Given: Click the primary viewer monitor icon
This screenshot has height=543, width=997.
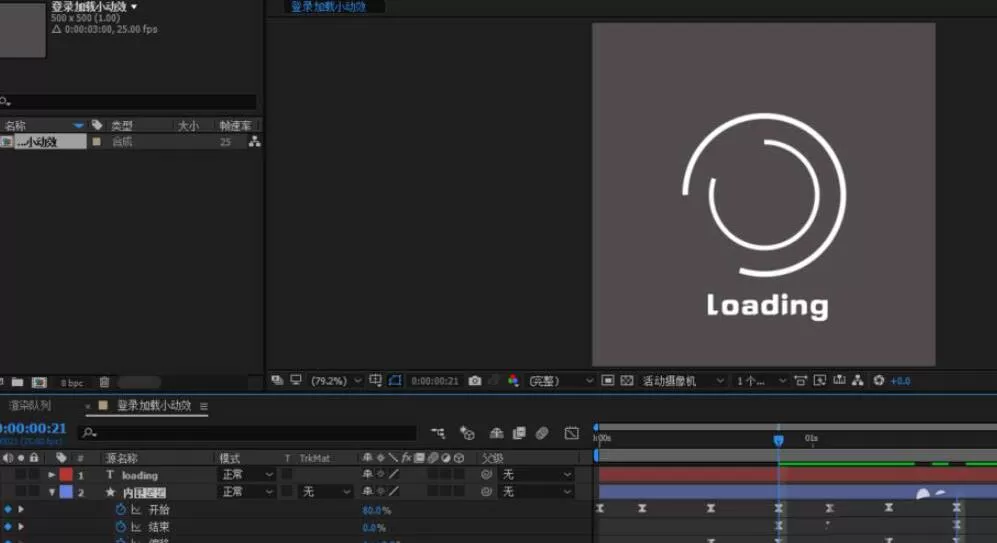Looking at the screenshot, I should coord(296,380).
